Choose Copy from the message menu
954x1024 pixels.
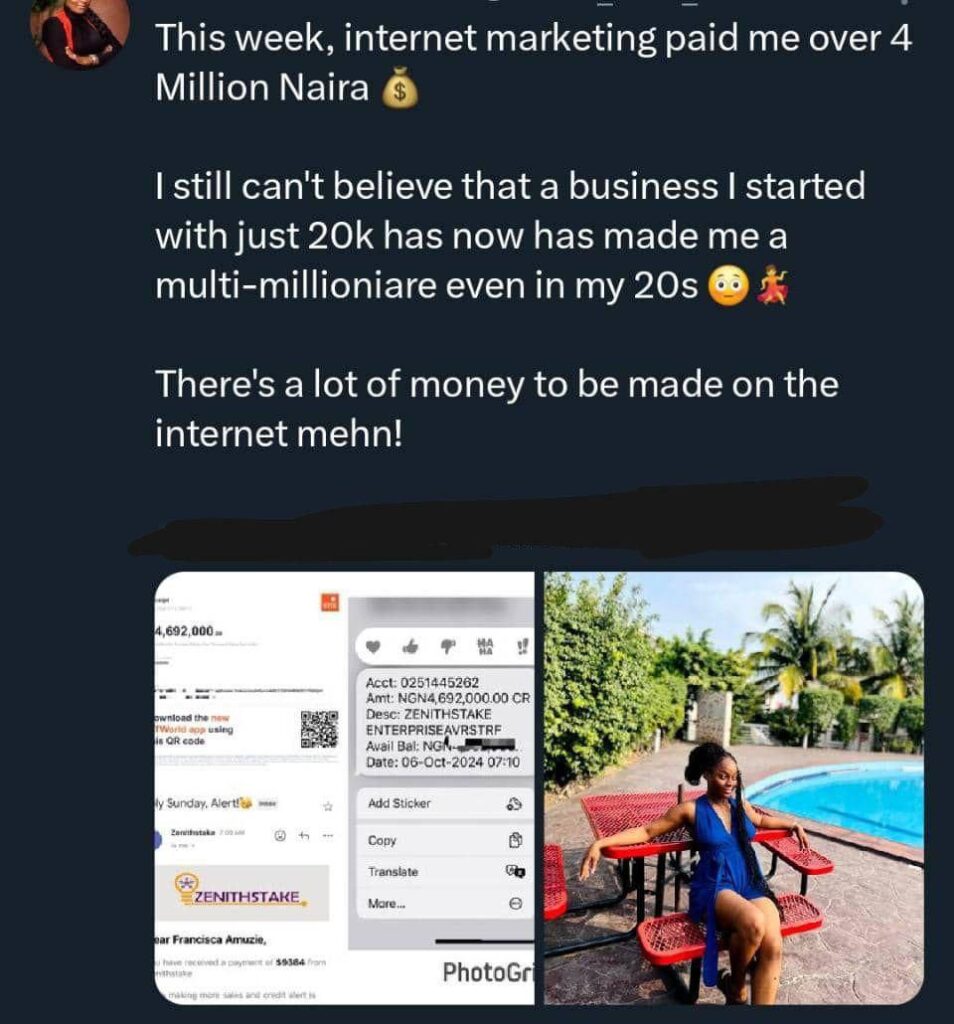pos(440,840)
